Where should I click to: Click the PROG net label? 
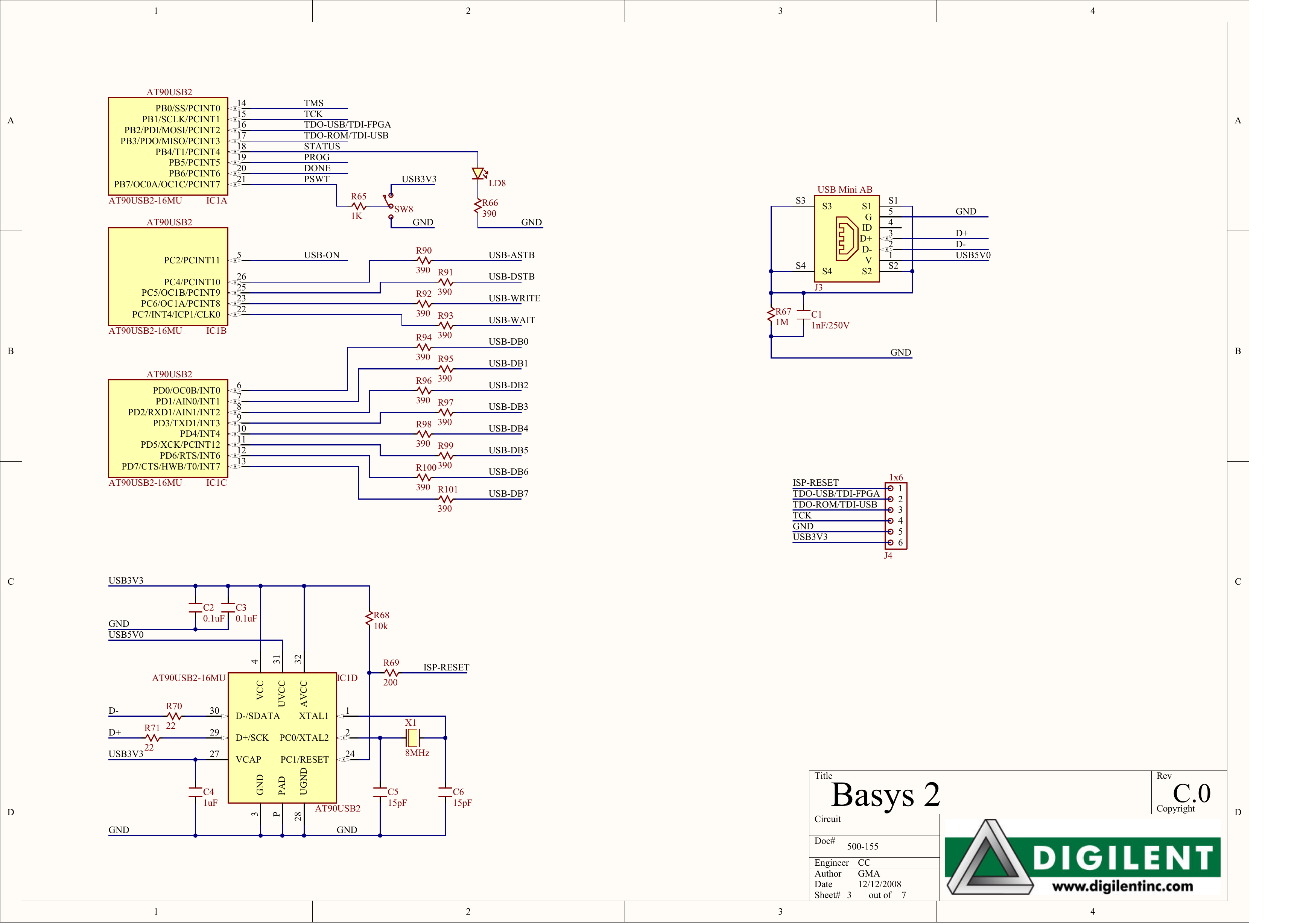tap(316, 157)
